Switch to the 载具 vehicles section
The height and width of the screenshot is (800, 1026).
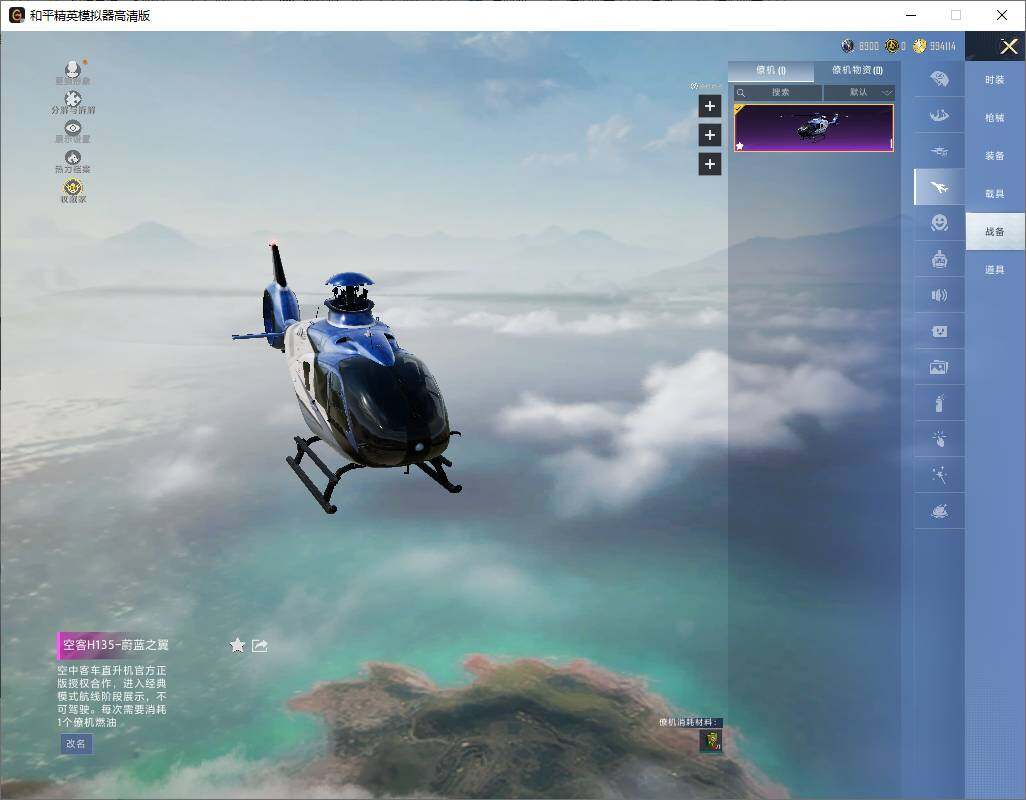point(994,194)
